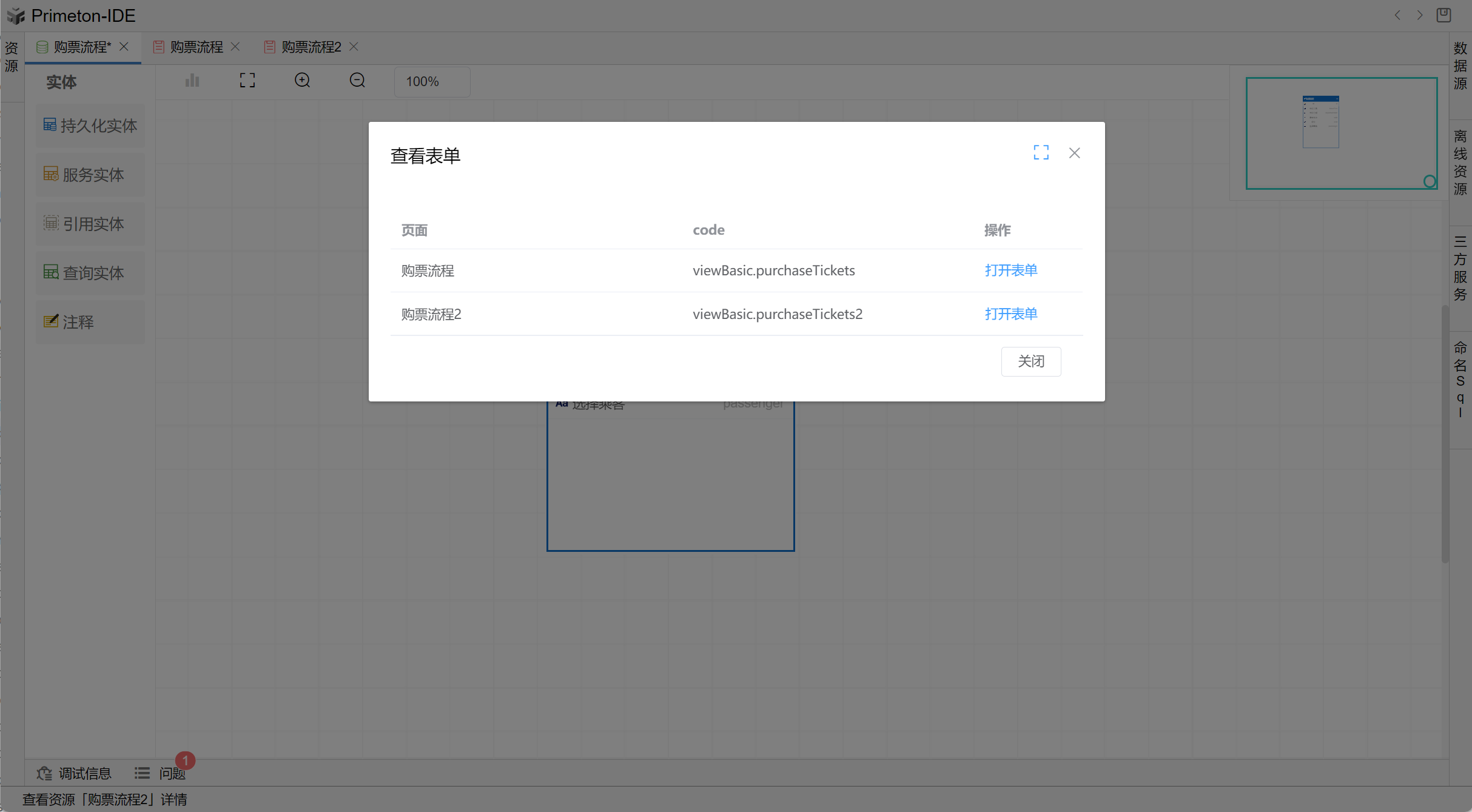Expand the 数据源 side panel

tap(1460, 65)
